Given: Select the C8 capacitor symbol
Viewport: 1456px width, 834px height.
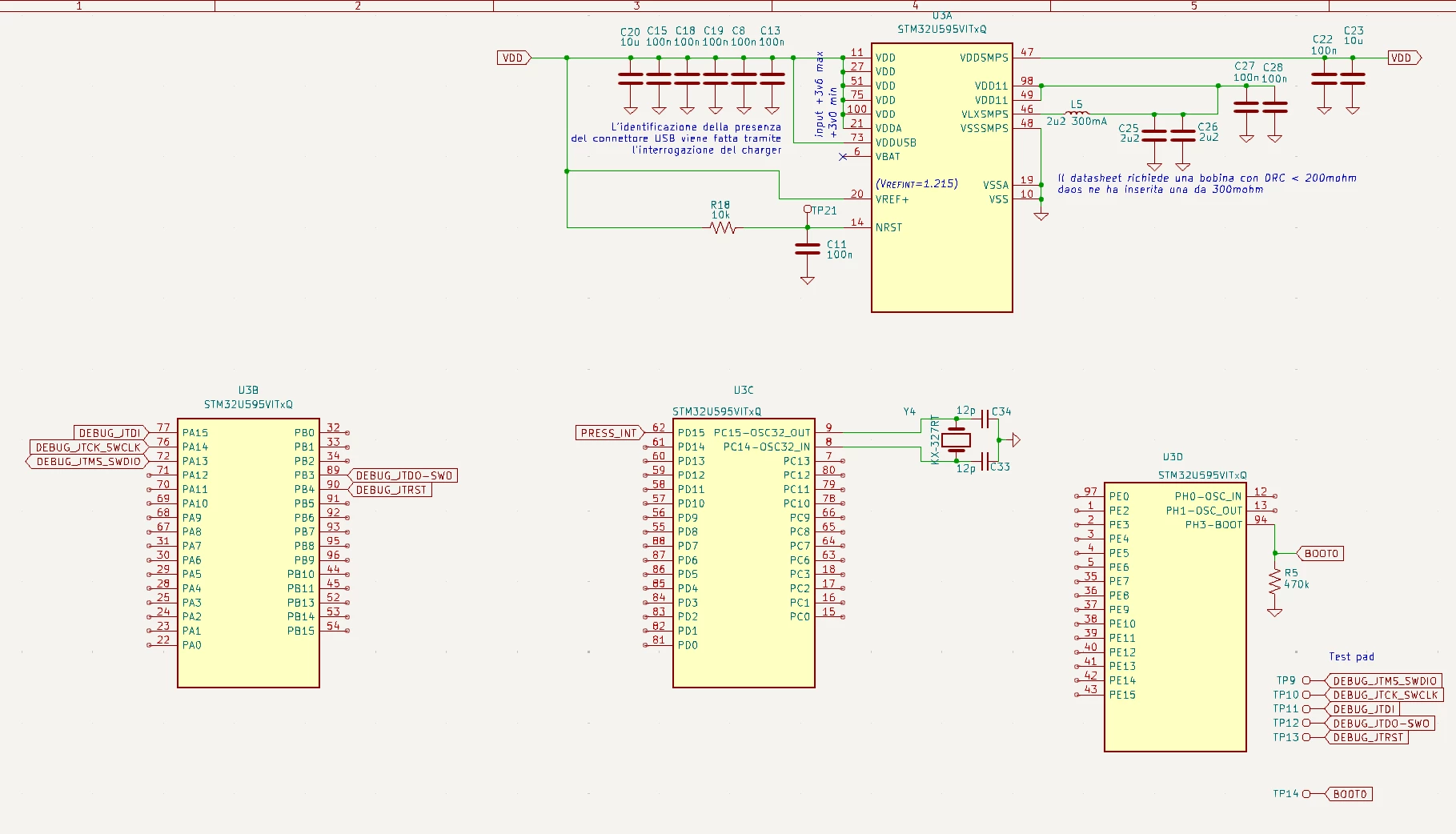Looking at the screenshot, I should coord(744,78).
